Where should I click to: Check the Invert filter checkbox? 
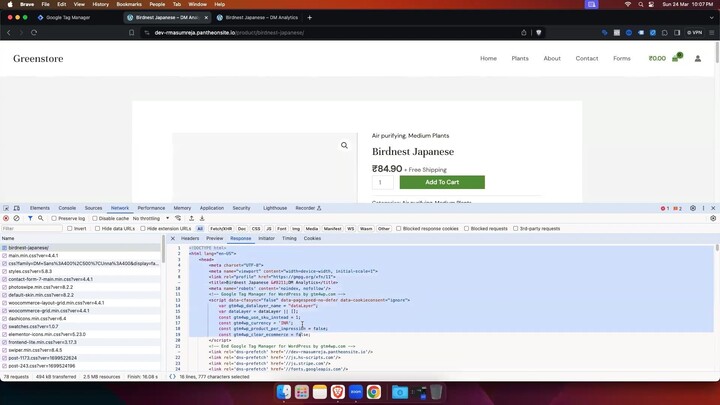(x=69, y=229)
